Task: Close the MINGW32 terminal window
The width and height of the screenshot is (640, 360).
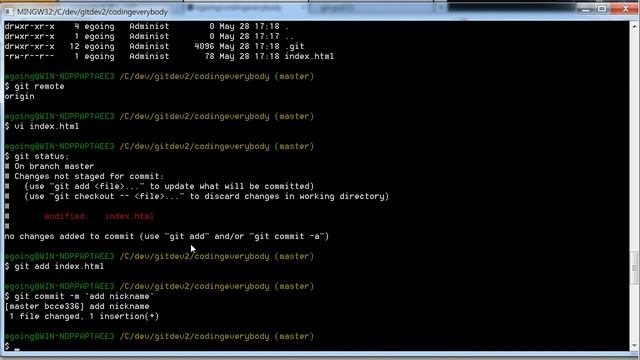Action: point(625,9)
